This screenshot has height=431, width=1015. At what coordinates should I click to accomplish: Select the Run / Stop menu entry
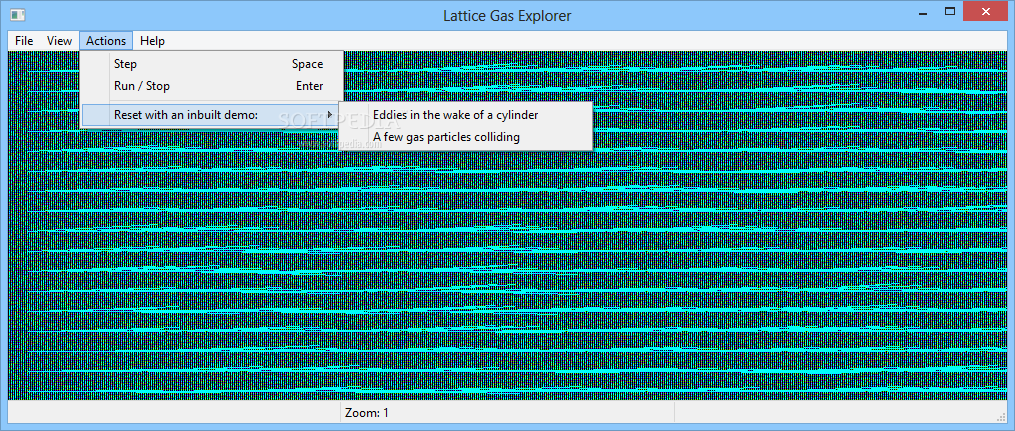(x=212, y=86)
